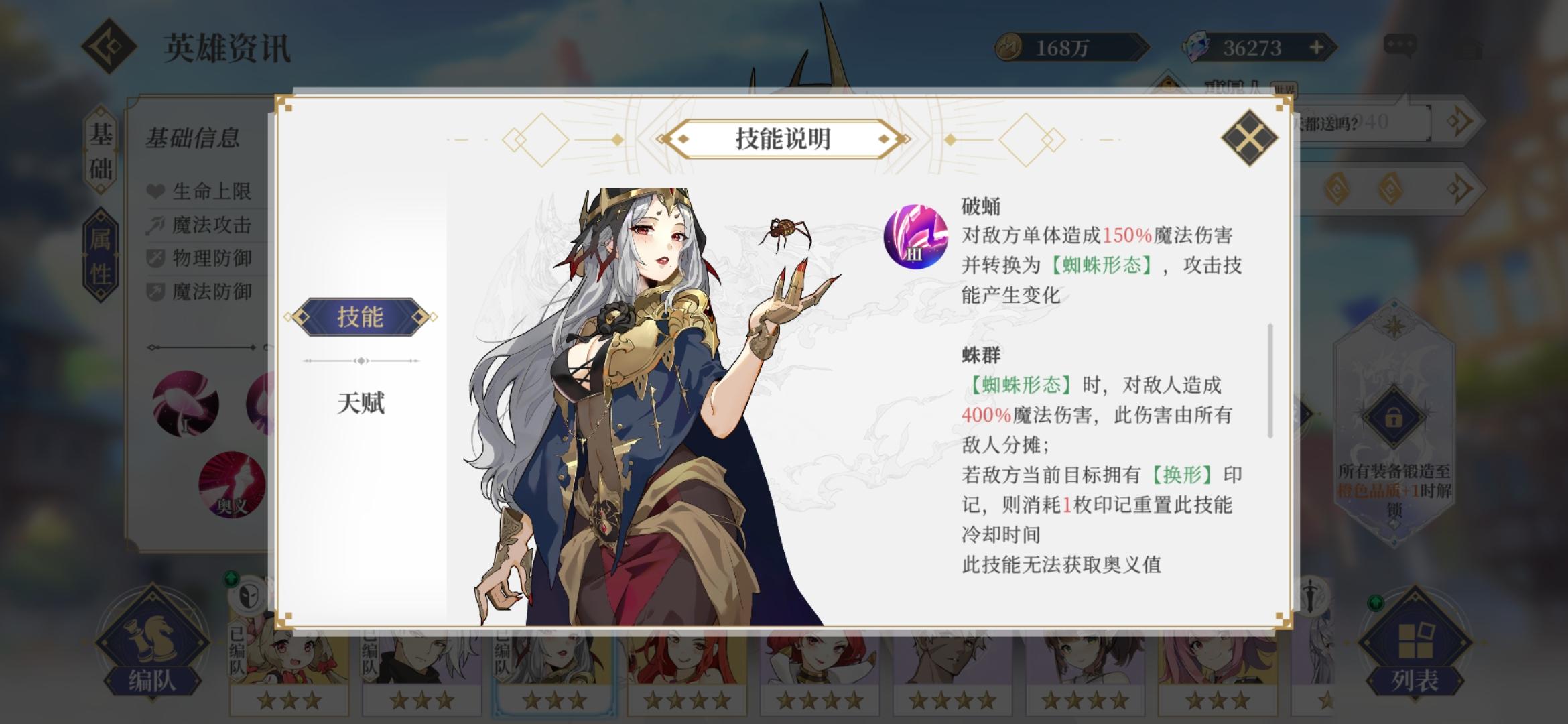Click the back arrow diamond icon
The image size is (1568, 724).
click(109, 46)
